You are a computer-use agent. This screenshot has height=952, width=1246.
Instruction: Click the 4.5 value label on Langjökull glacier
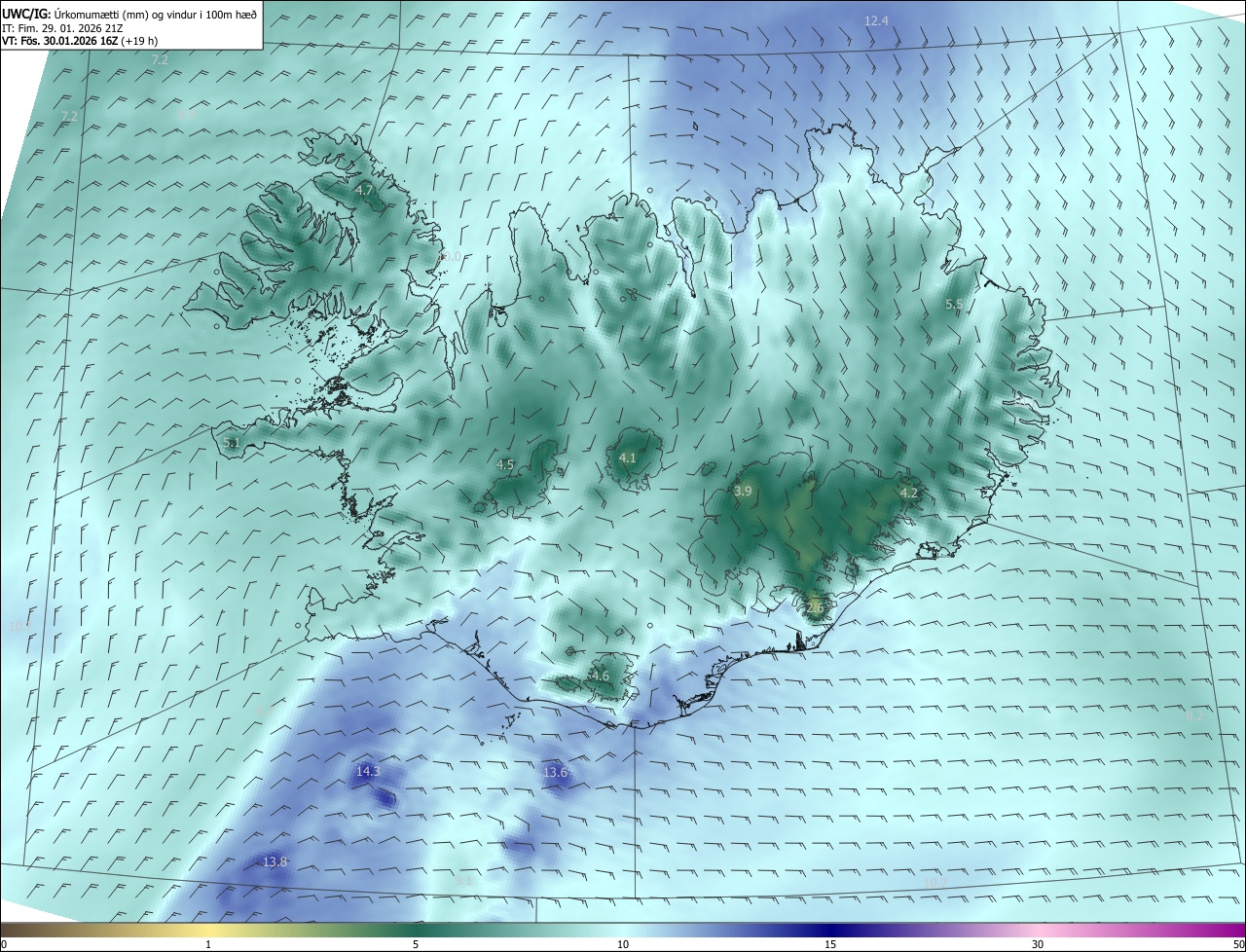[x=505, y=465]
